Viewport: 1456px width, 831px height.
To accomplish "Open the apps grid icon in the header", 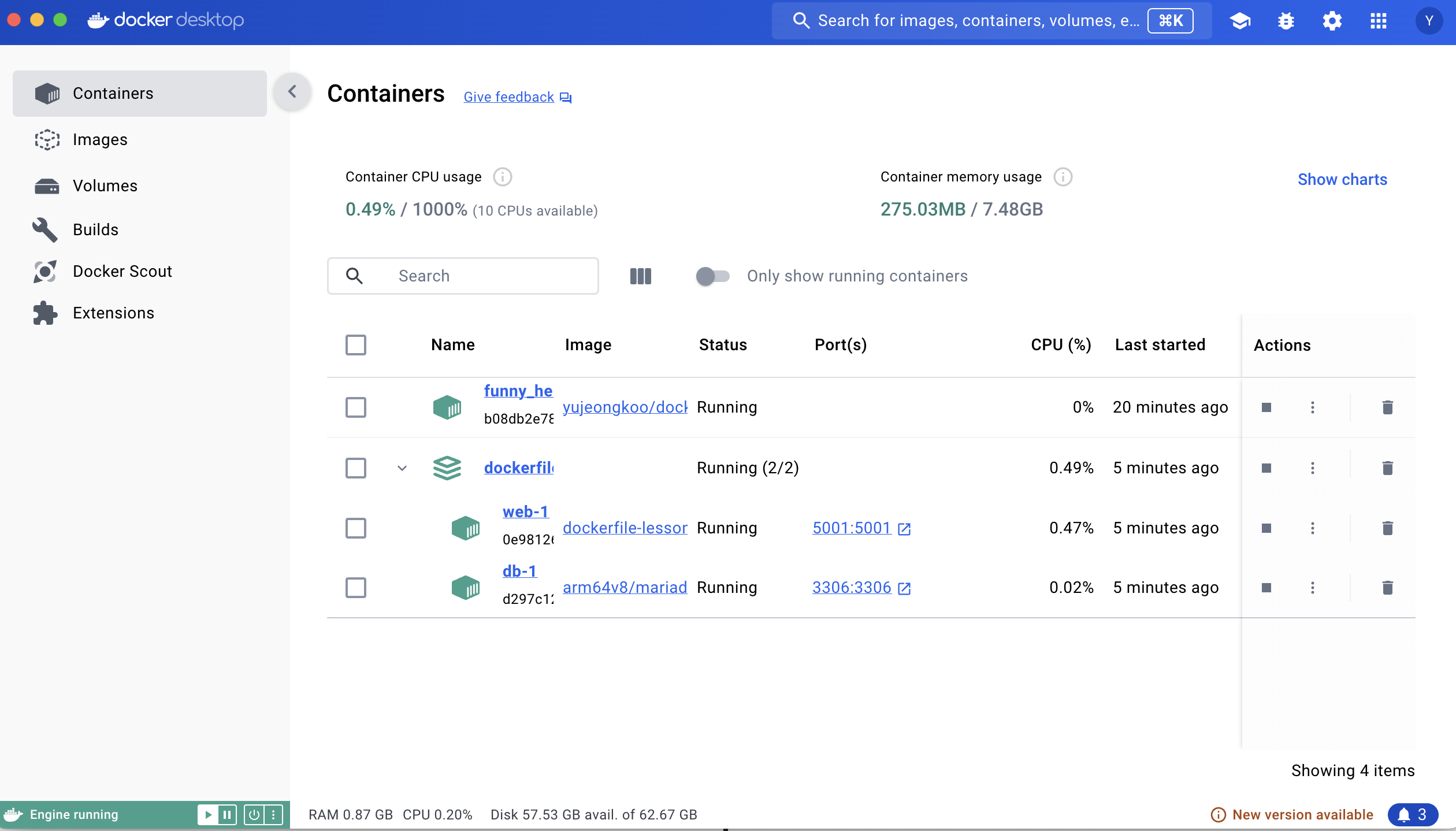I will [1379, 21].
